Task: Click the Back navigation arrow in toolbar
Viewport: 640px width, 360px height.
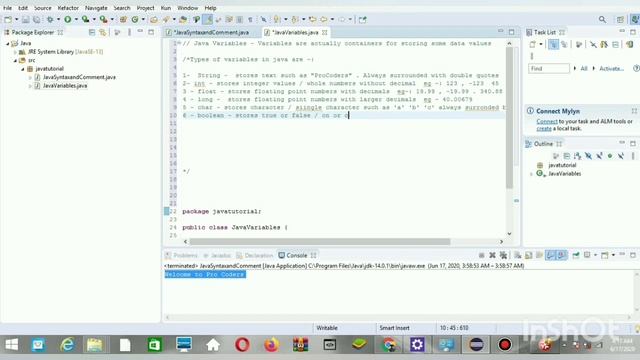Action: (x=324, y=19)
